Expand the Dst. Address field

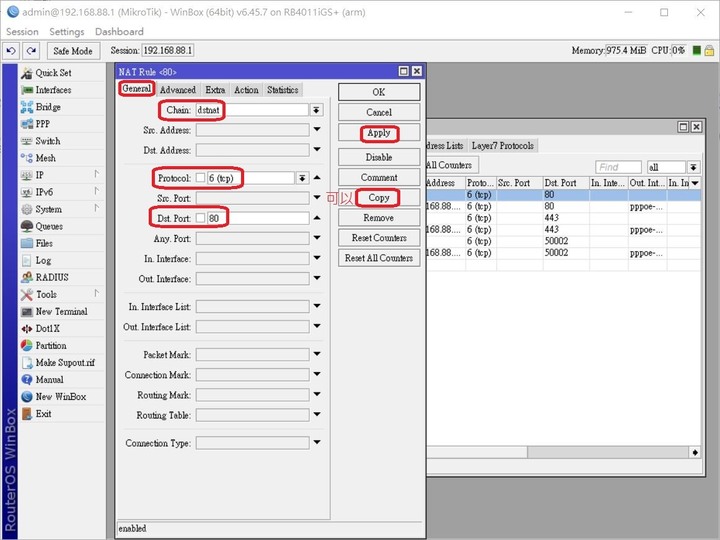tap(317, 149)
